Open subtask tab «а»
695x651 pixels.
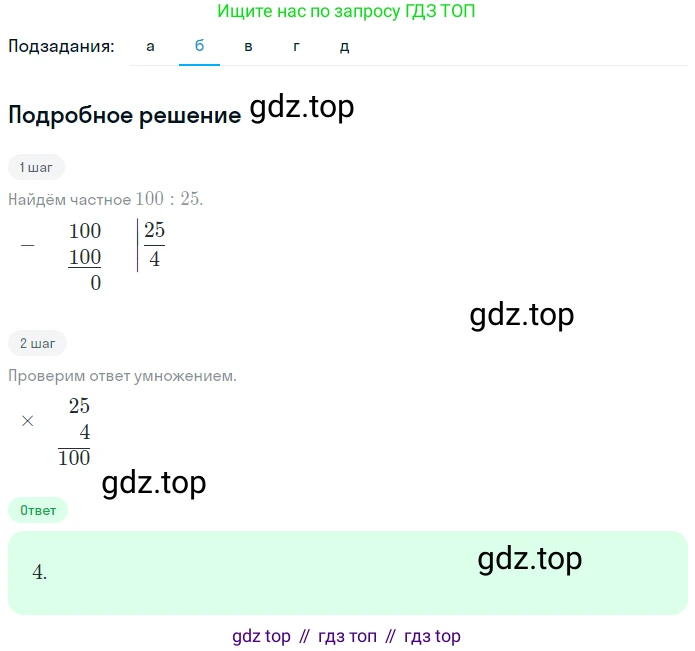coord(151,46)
